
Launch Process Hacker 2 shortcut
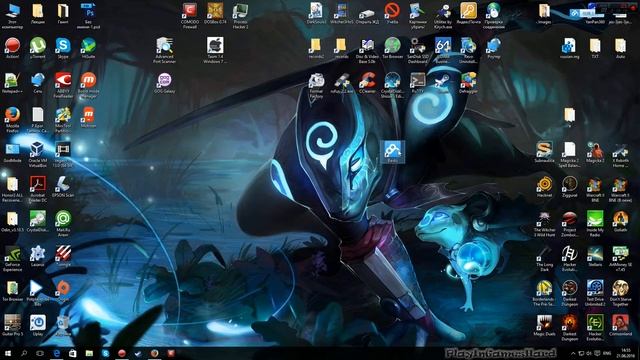pyautogui.click(x=240, y=16)
